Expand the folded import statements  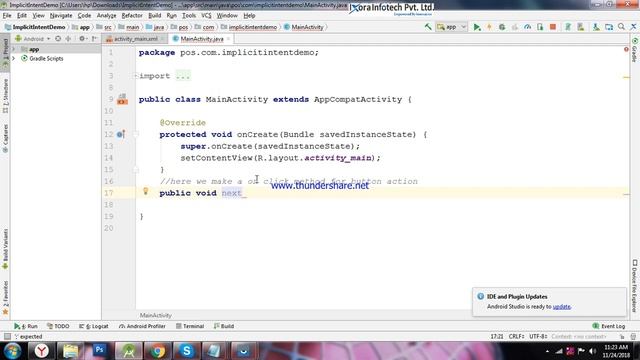[x=136, y=76]
